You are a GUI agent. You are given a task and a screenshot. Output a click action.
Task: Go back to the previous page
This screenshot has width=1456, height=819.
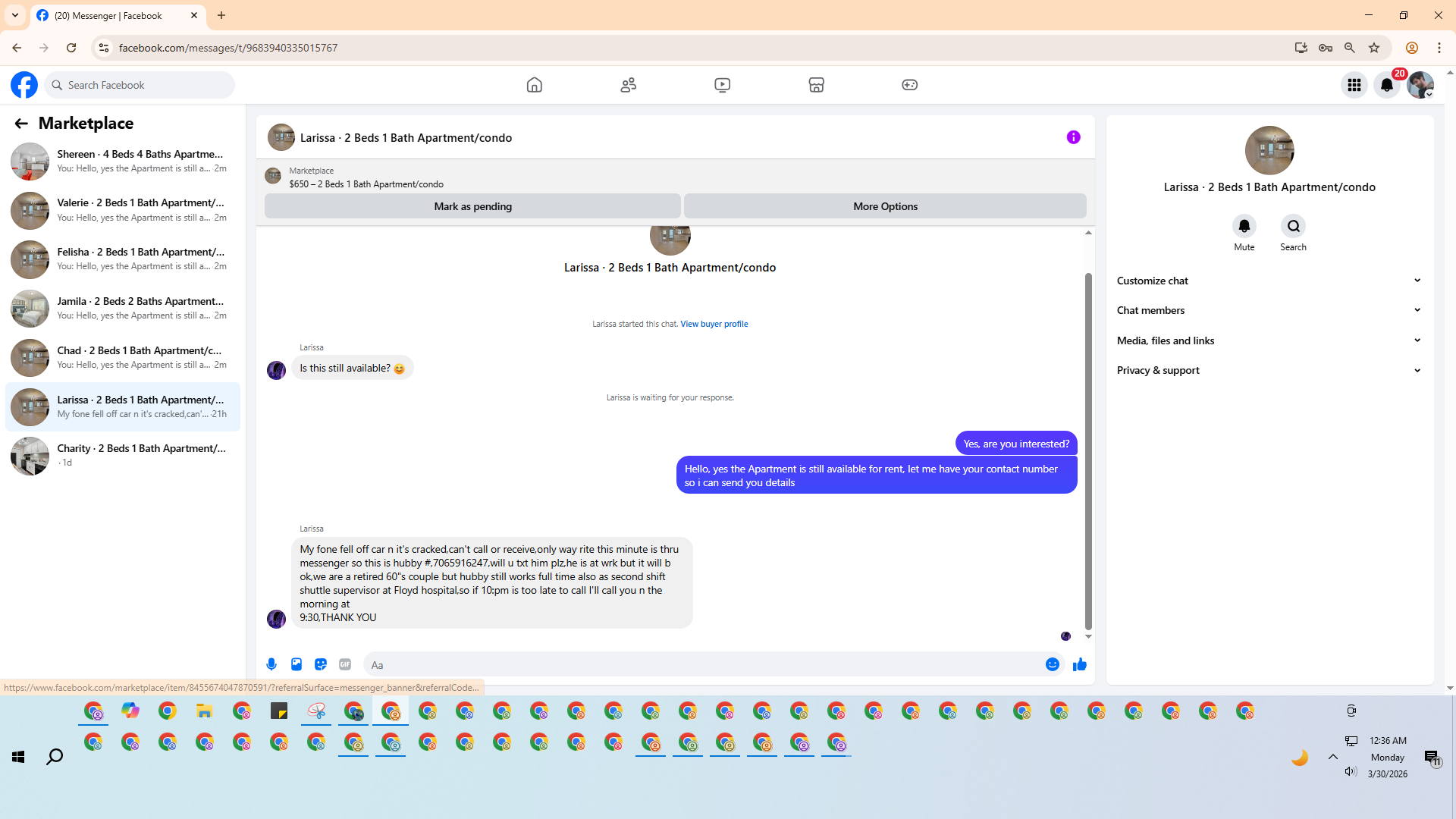click(17, 48)
